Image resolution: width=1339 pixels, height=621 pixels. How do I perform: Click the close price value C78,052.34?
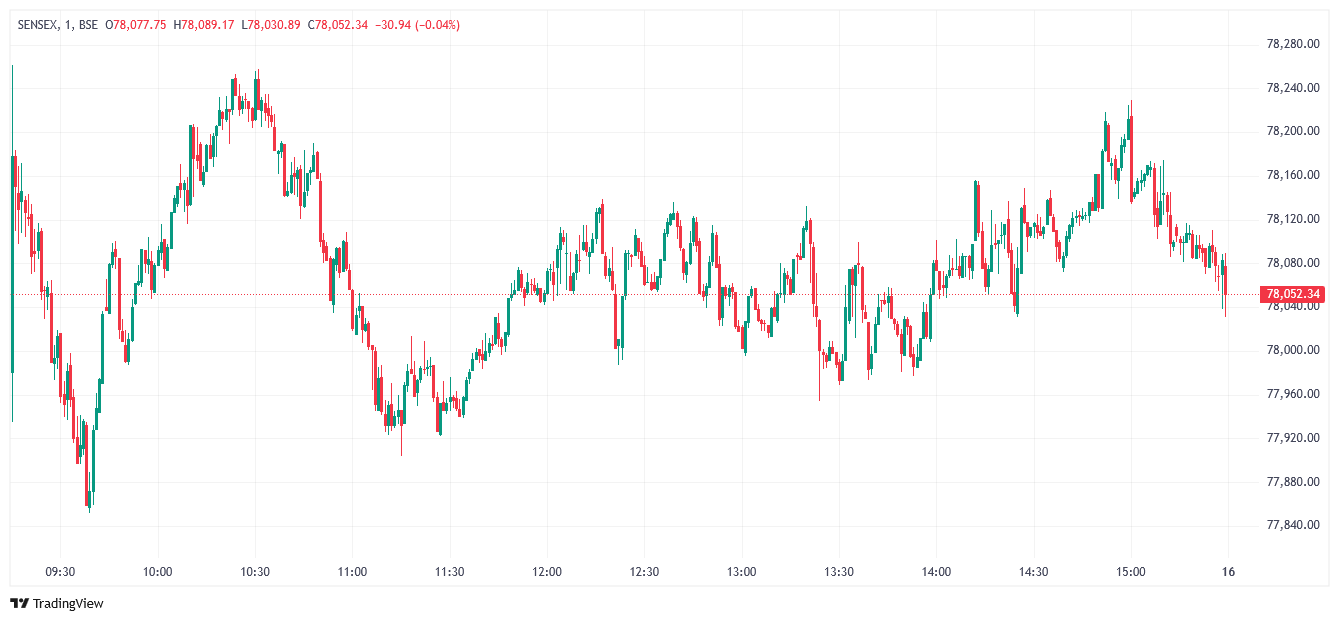338,25
